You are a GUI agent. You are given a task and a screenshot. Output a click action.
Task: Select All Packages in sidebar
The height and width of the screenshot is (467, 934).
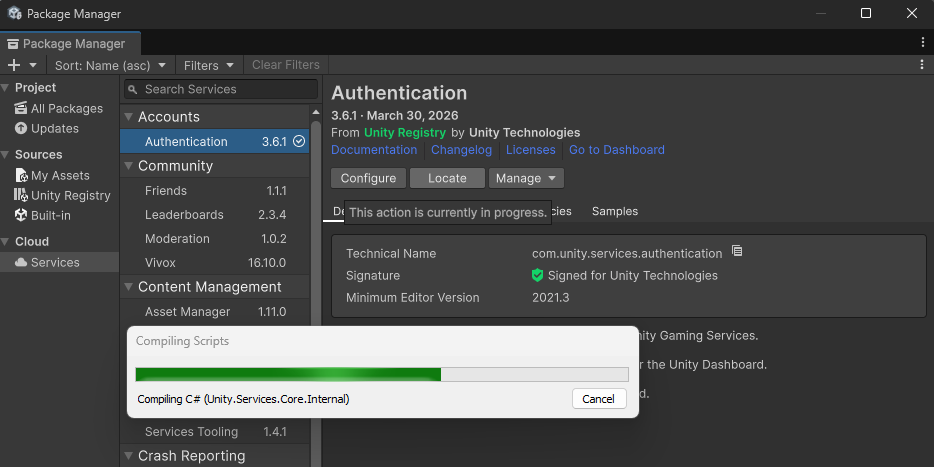point(60,108)
